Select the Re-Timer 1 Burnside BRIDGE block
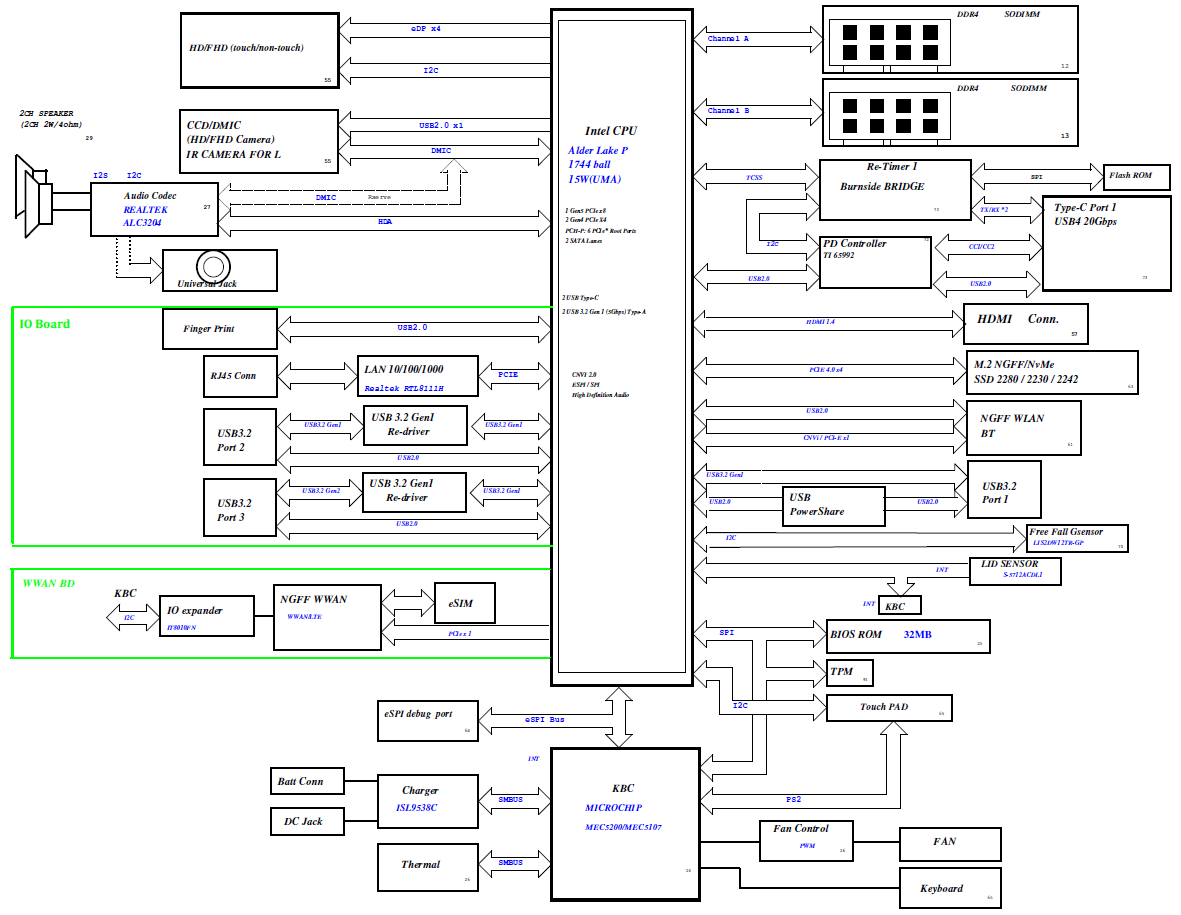The width and height of the screenshot is (1181, 915). [896, 190]
